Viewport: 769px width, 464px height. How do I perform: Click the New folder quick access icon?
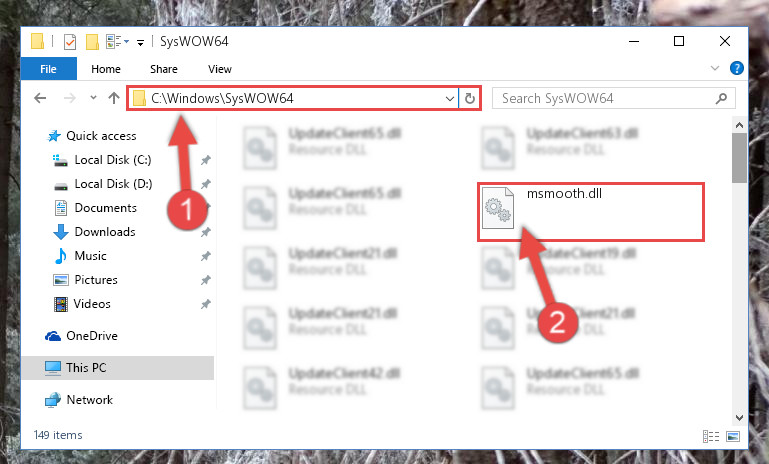click(x=92, y=42)
